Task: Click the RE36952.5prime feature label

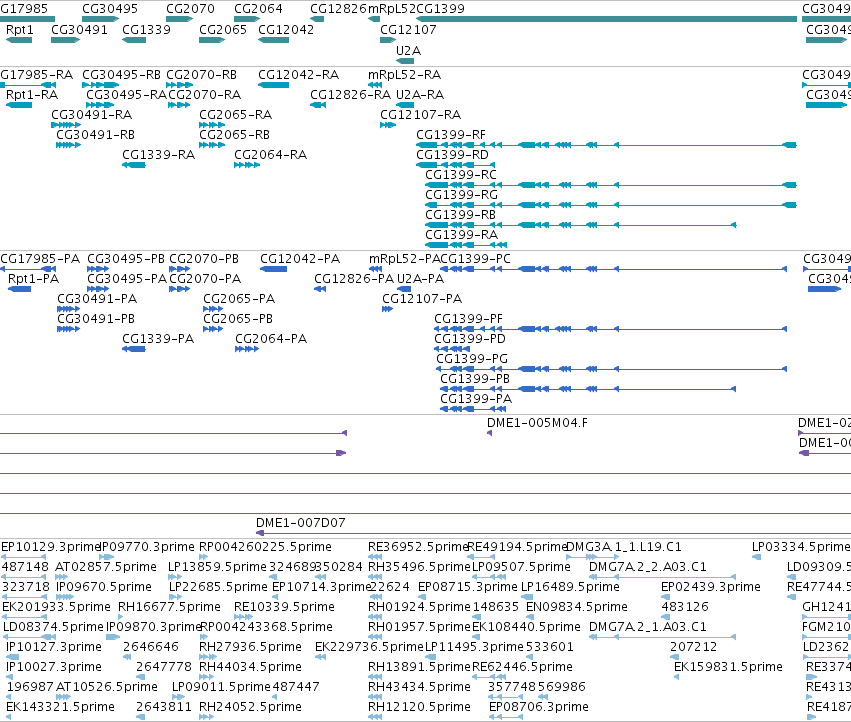Action: [x=418, y=547]
